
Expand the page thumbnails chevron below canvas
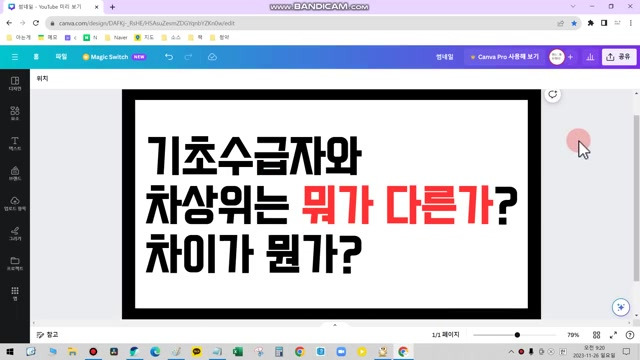335,325
